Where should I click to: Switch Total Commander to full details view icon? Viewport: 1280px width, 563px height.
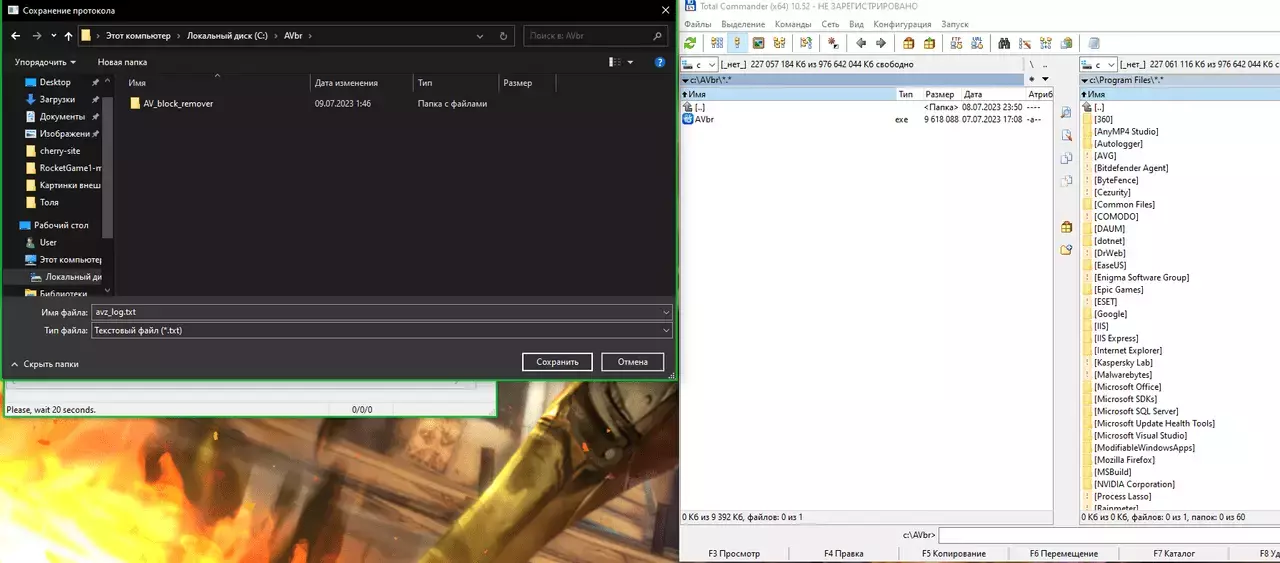[737, 43]
